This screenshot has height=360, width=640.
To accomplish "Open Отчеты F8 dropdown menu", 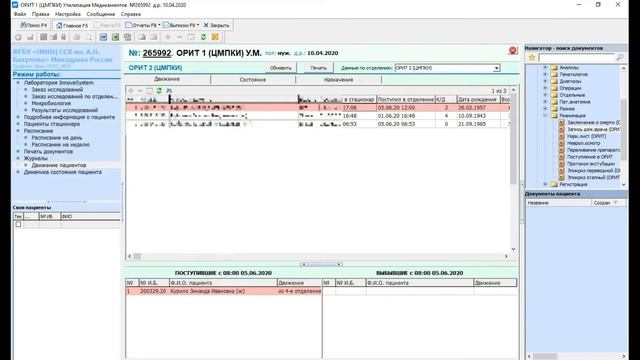I will tap(142, 25).
